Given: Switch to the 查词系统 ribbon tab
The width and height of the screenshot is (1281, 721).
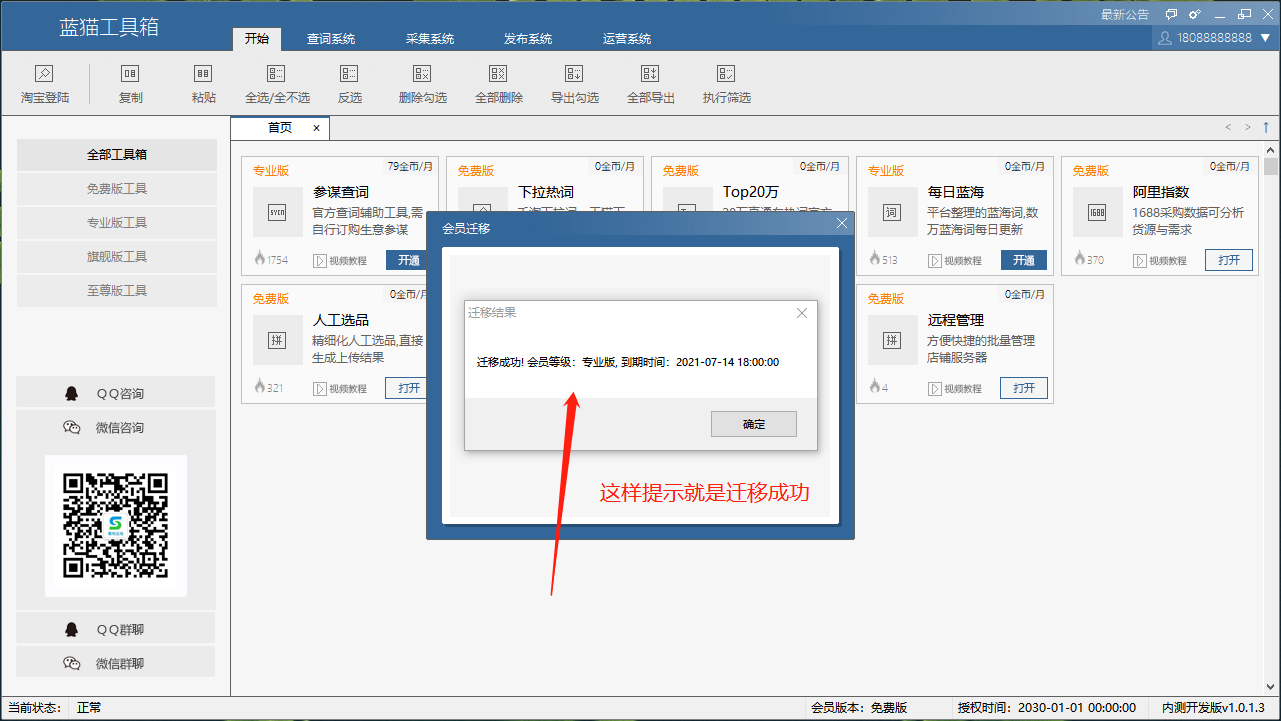Looking at the screenshot, I should pyautogui.click(x=331, y=39).
